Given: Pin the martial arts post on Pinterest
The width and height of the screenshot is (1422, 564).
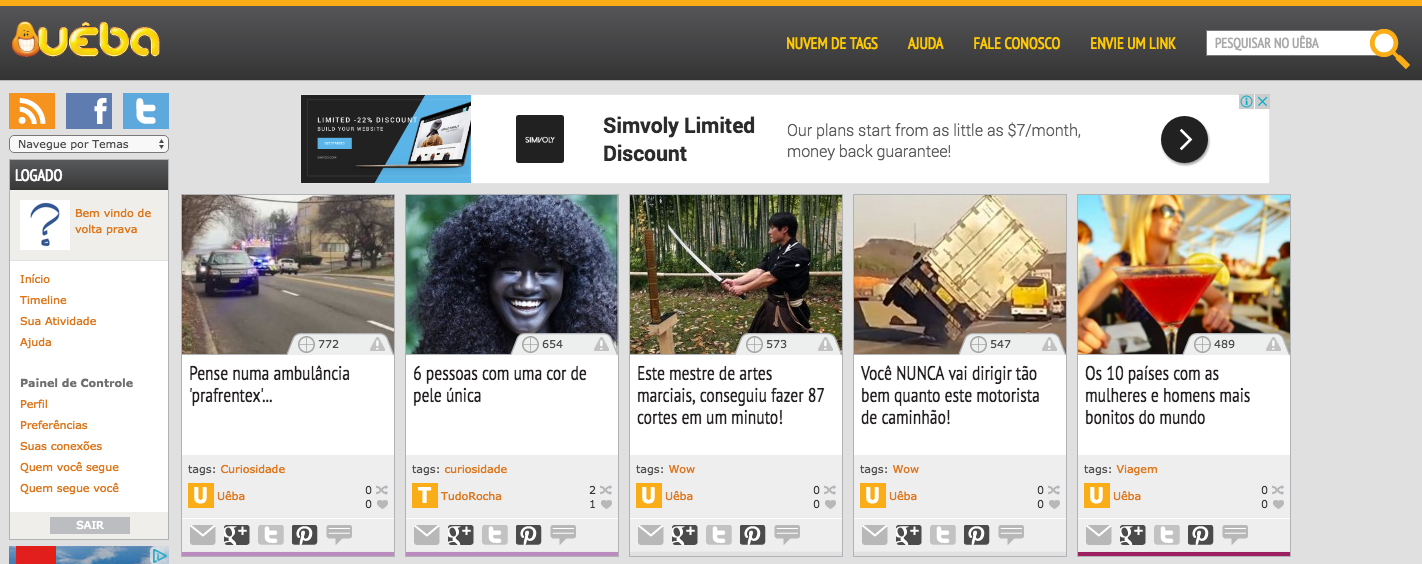Looking at the screenshot, I should coord(753,535).
